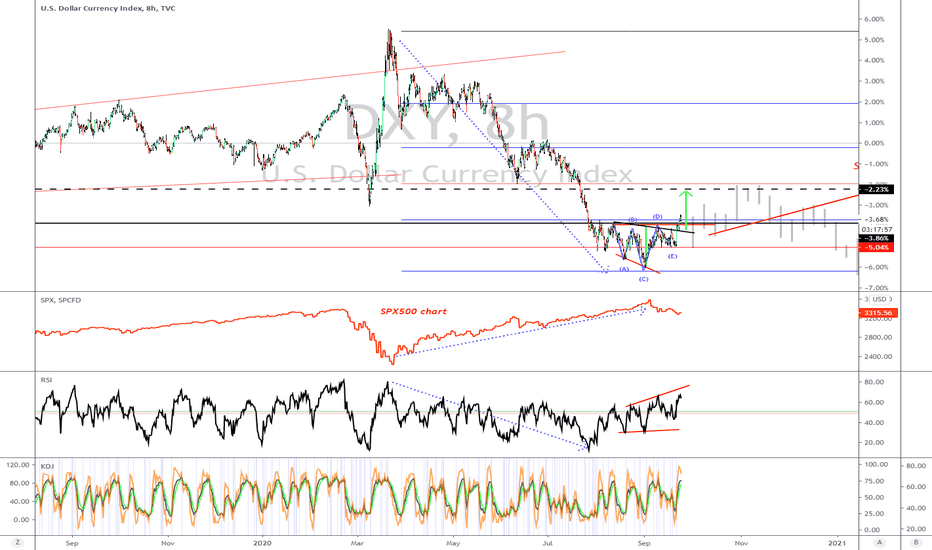Click the 6.00% axis label
Viewport: 932px width, 550px height.
874,19
